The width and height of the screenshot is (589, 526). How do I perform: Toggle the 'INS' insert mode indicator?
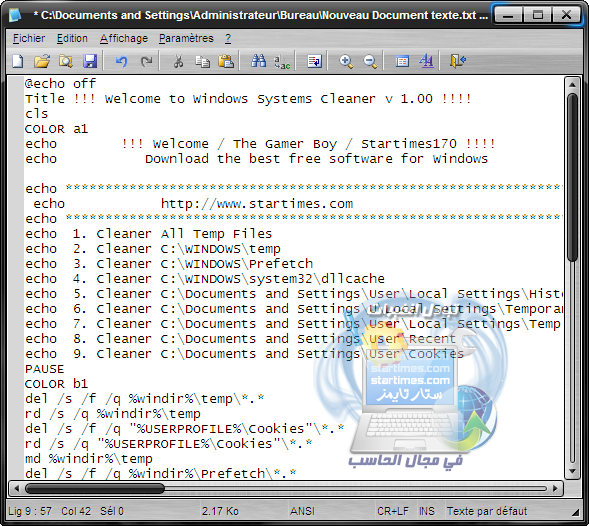[x=427, y=511]
